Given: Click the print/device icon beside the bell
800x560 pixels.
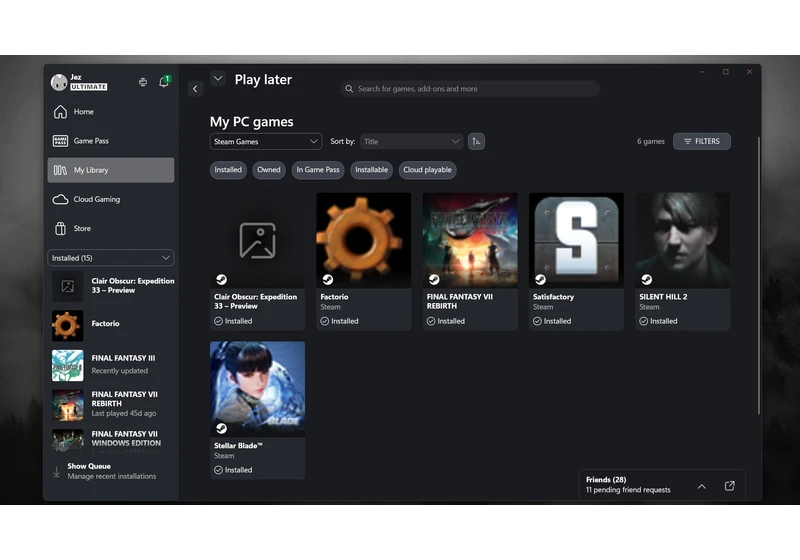Looking at the screenshot, I should pyautogui.click(x=143, y=82).
